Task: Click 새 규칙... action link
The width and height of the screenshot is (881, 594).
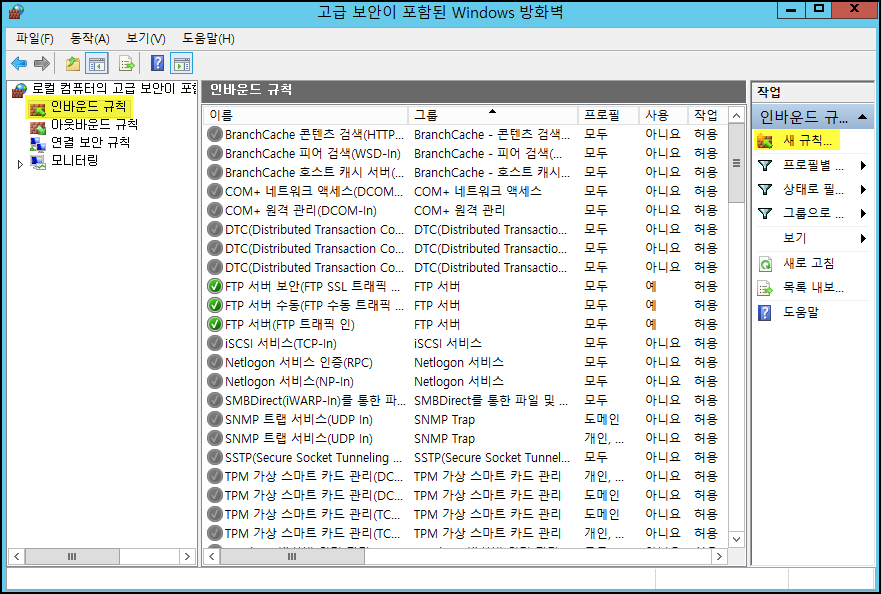Action: (x=807, y=140)
